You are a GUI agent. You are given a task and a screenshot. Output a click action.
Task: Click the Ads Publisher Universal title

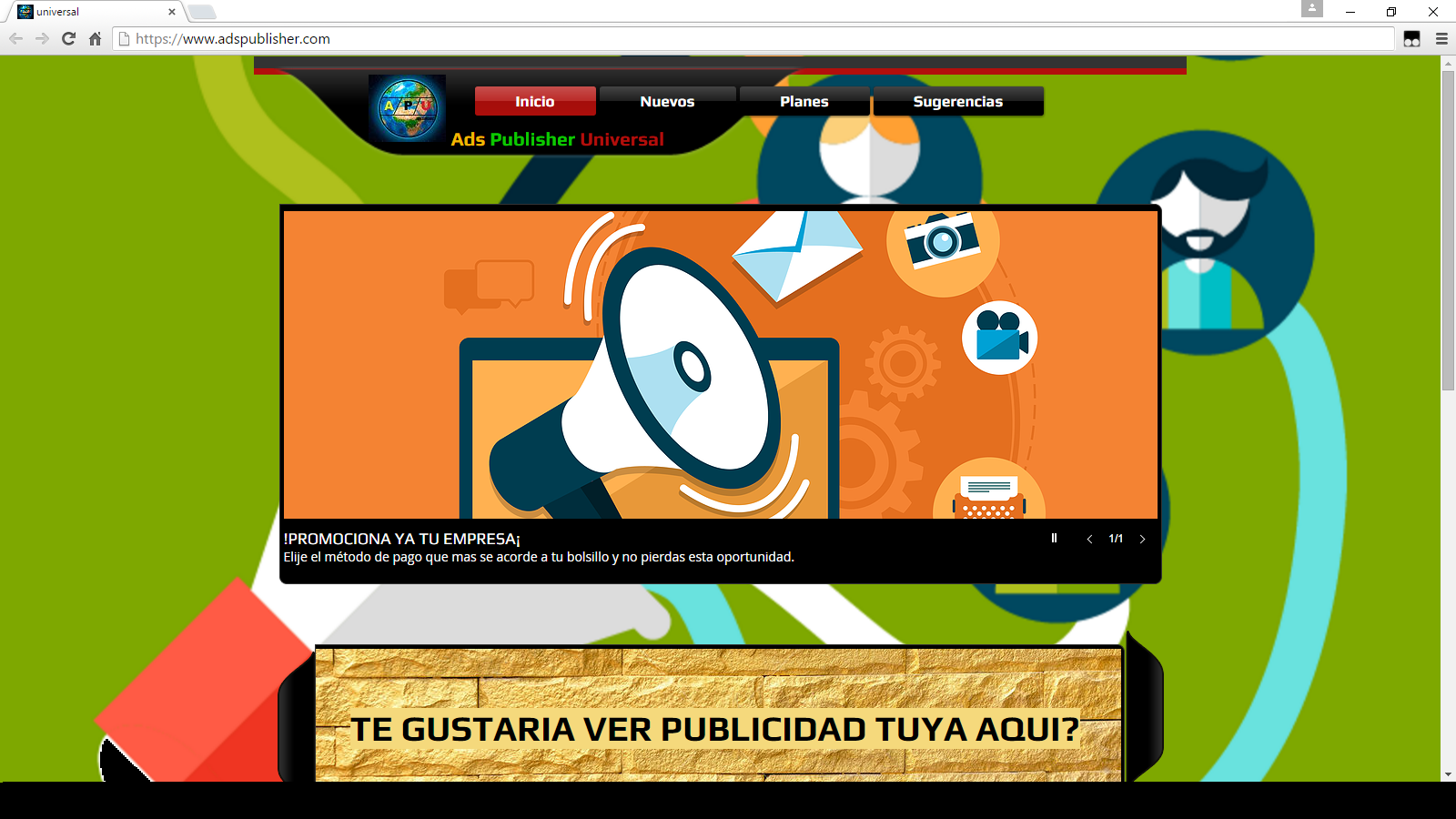pyautogui.click(x=558, y=139)
